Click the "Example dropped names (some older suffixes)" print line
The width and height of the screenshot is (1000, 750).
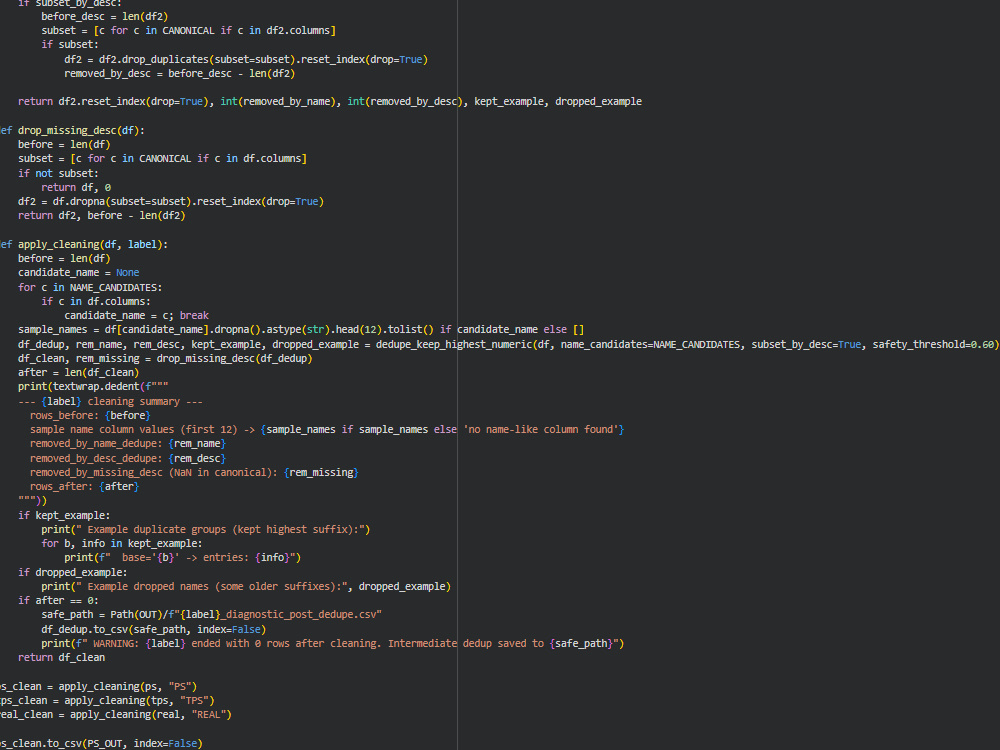[246, 587]
